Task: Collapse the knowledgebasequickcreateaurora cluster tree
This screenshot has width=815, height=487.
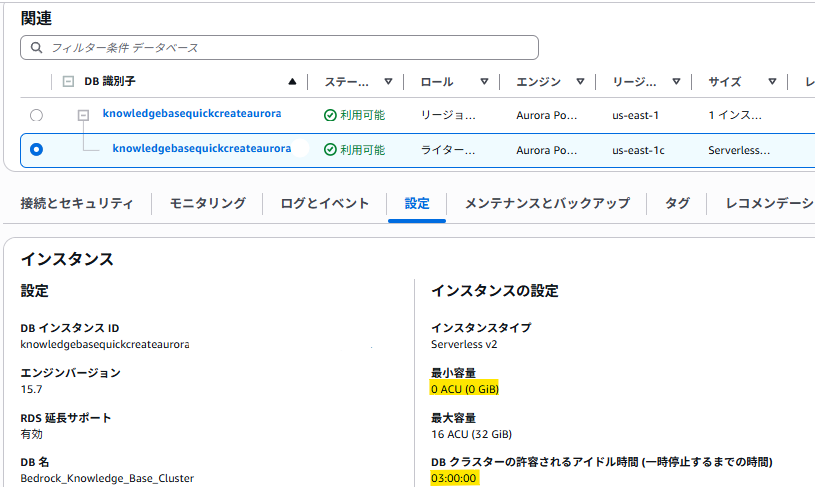Action: (83, 115)
